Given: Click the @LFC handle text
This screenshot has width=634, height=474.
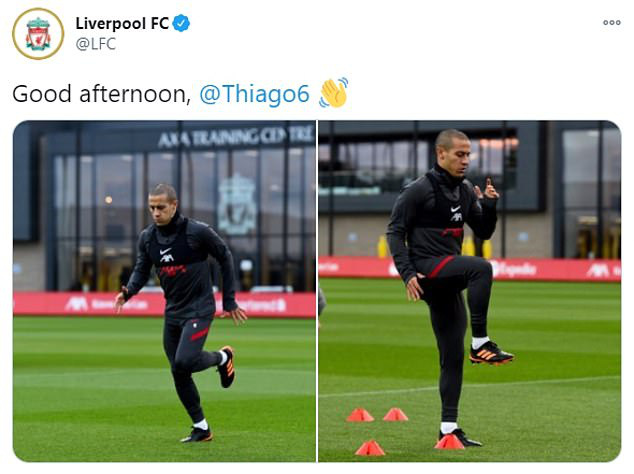Looking at the screenshot, I should (x=96, y=44).
